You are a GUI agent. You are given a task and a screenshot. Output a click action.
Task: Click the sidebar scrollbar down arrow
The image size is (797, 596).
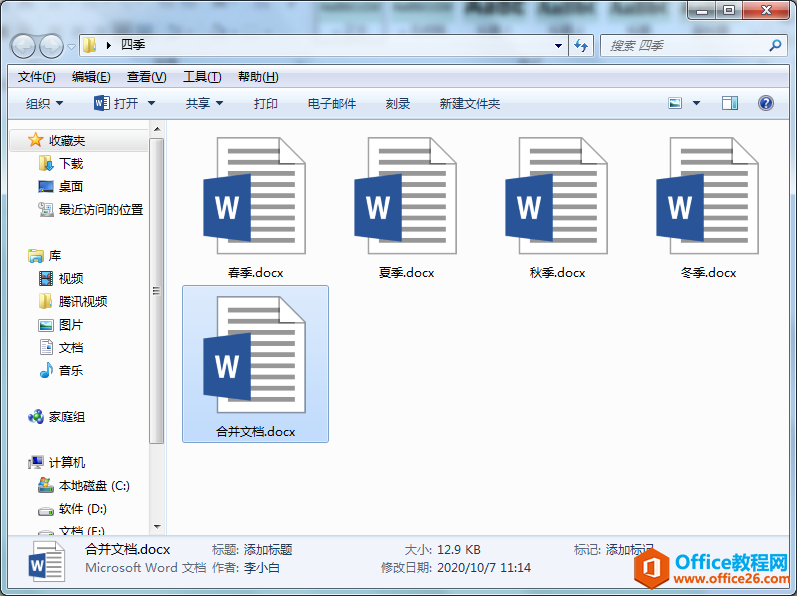(x=157, y=527)
